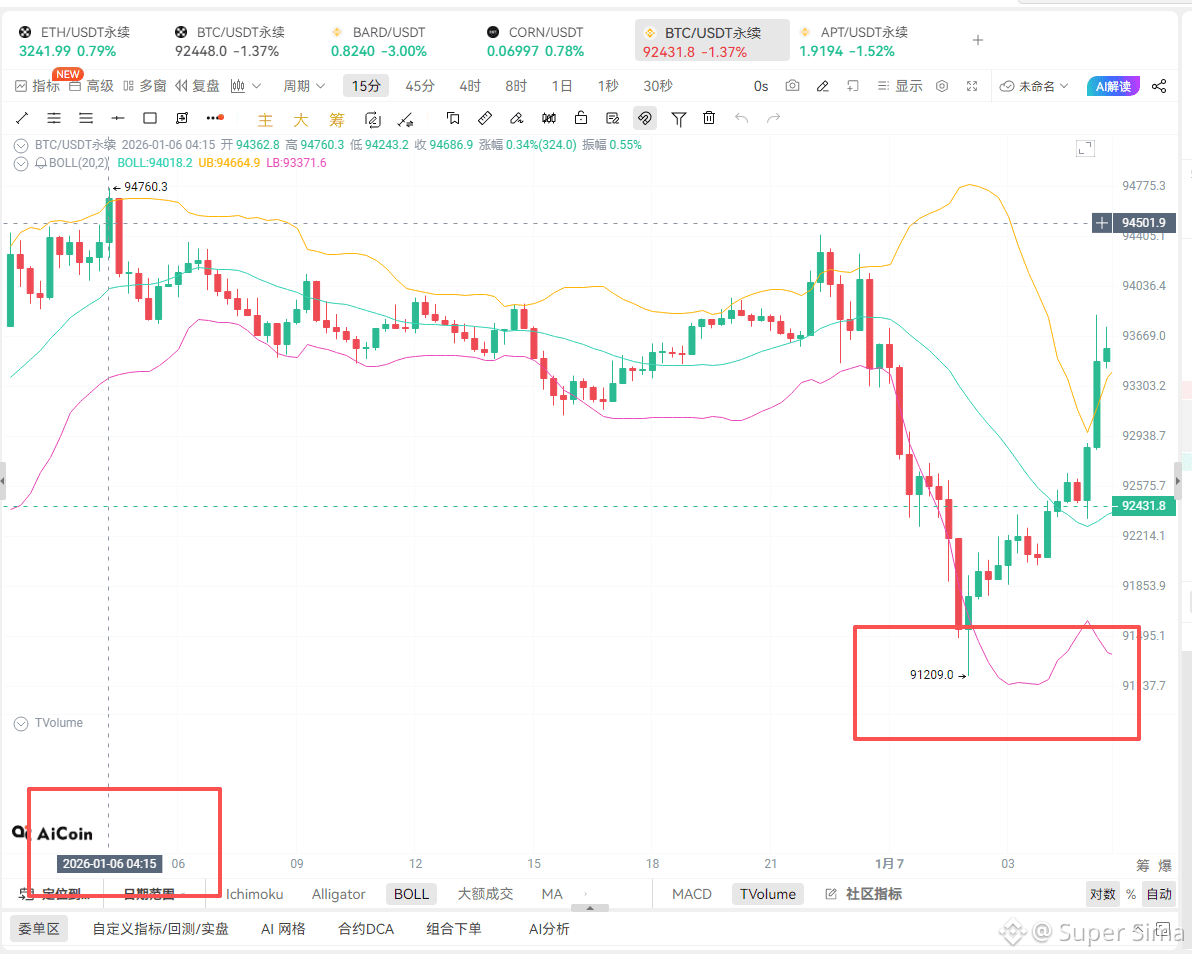Toggle the 筹 chip distribution indicator
This screenshot has width=1192, height=957.
337,119
